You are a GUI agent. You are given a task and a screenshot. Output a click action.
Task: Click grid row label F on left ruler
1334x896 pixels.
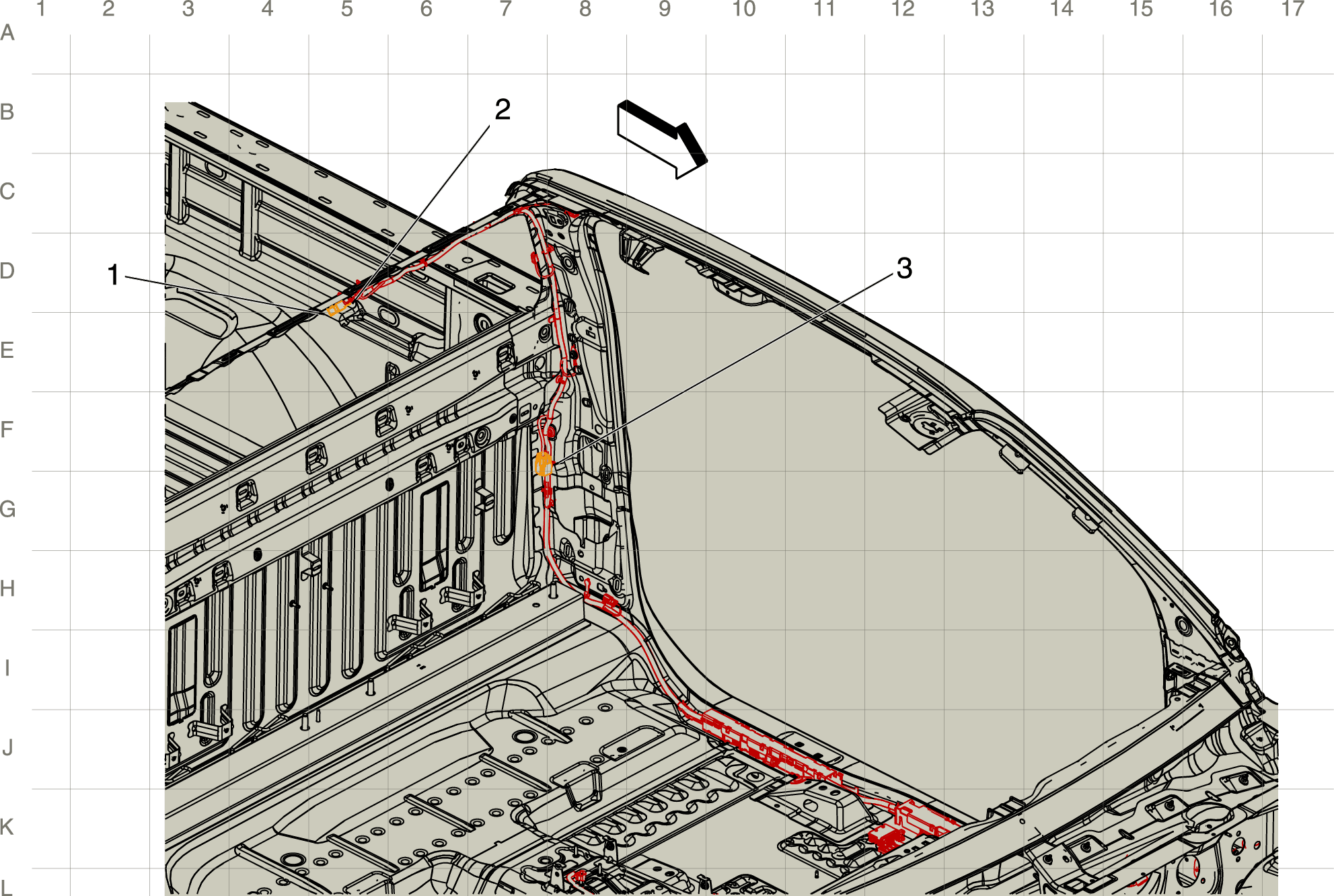pos(7,430)
